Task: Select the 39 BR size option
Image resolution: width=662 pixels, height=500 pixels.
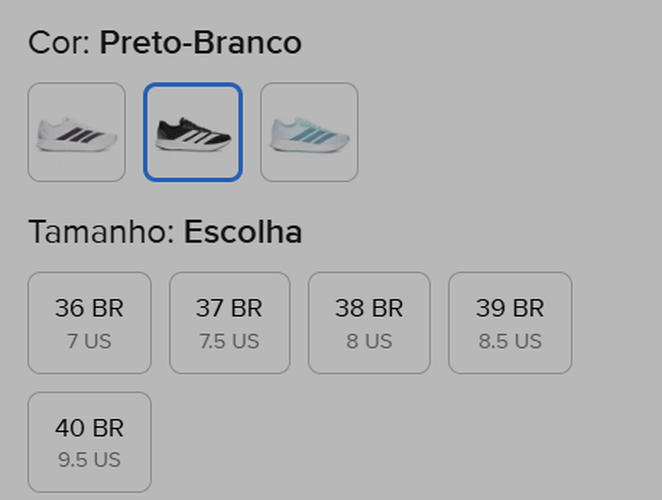Action: coord(510,322)
